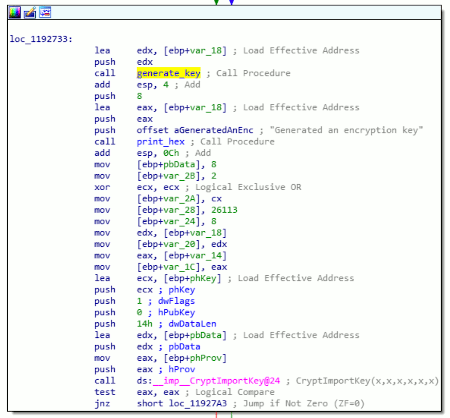The image size is (450, 418).
Task: Click the graph node title bar
Action: point(224,13)
